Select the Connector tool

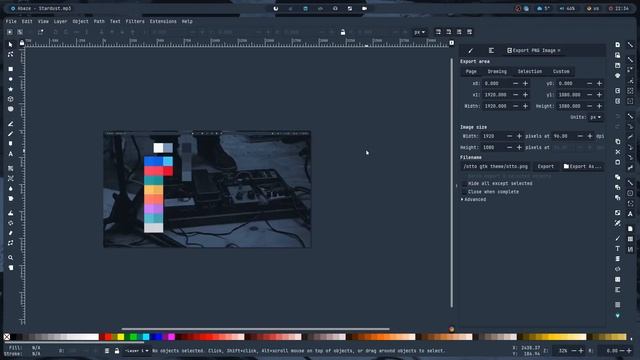(11, 243)
